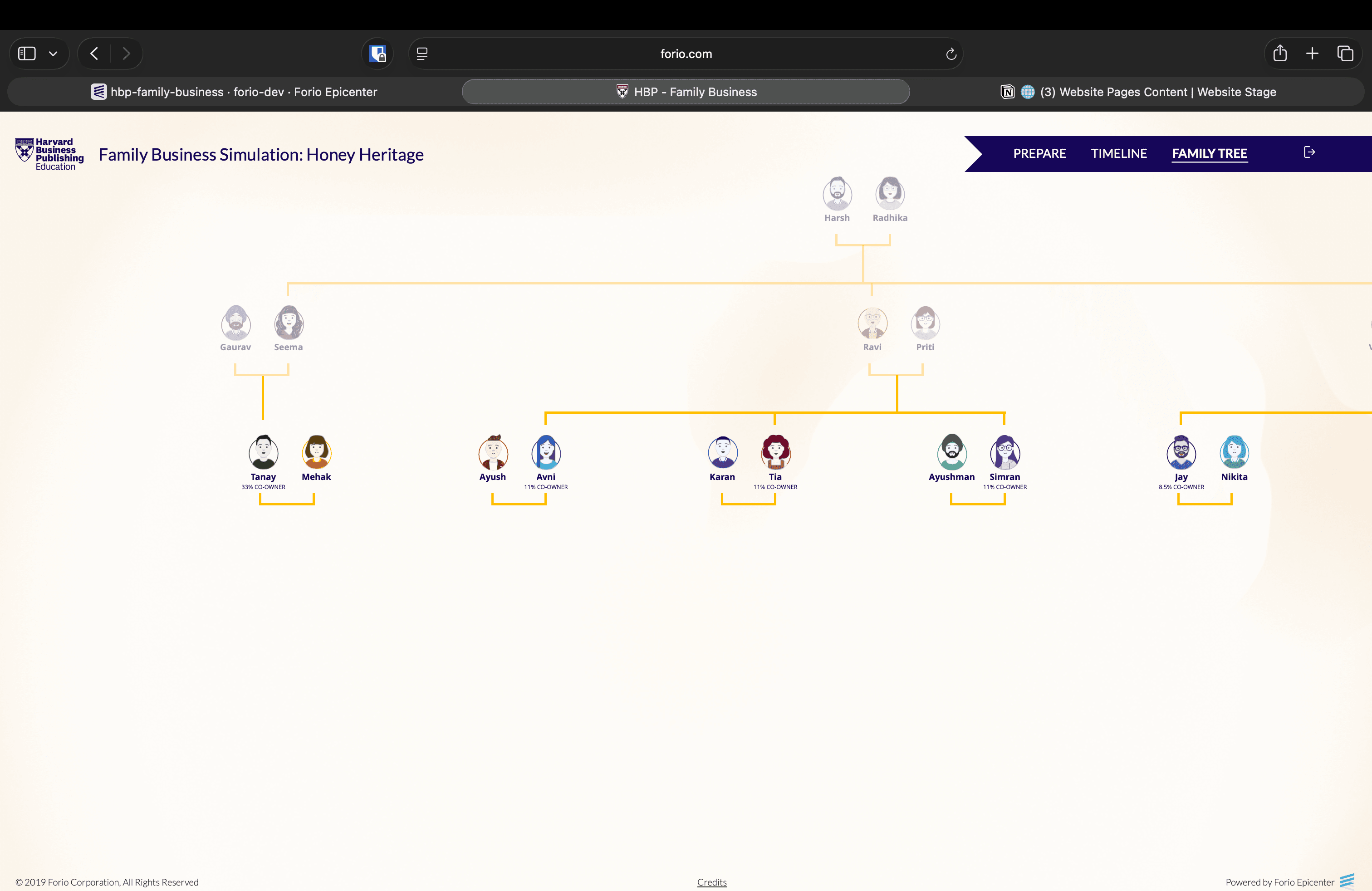
Task: Click the Bitwarden shield extension icon
Action: [x=377, y=54]
